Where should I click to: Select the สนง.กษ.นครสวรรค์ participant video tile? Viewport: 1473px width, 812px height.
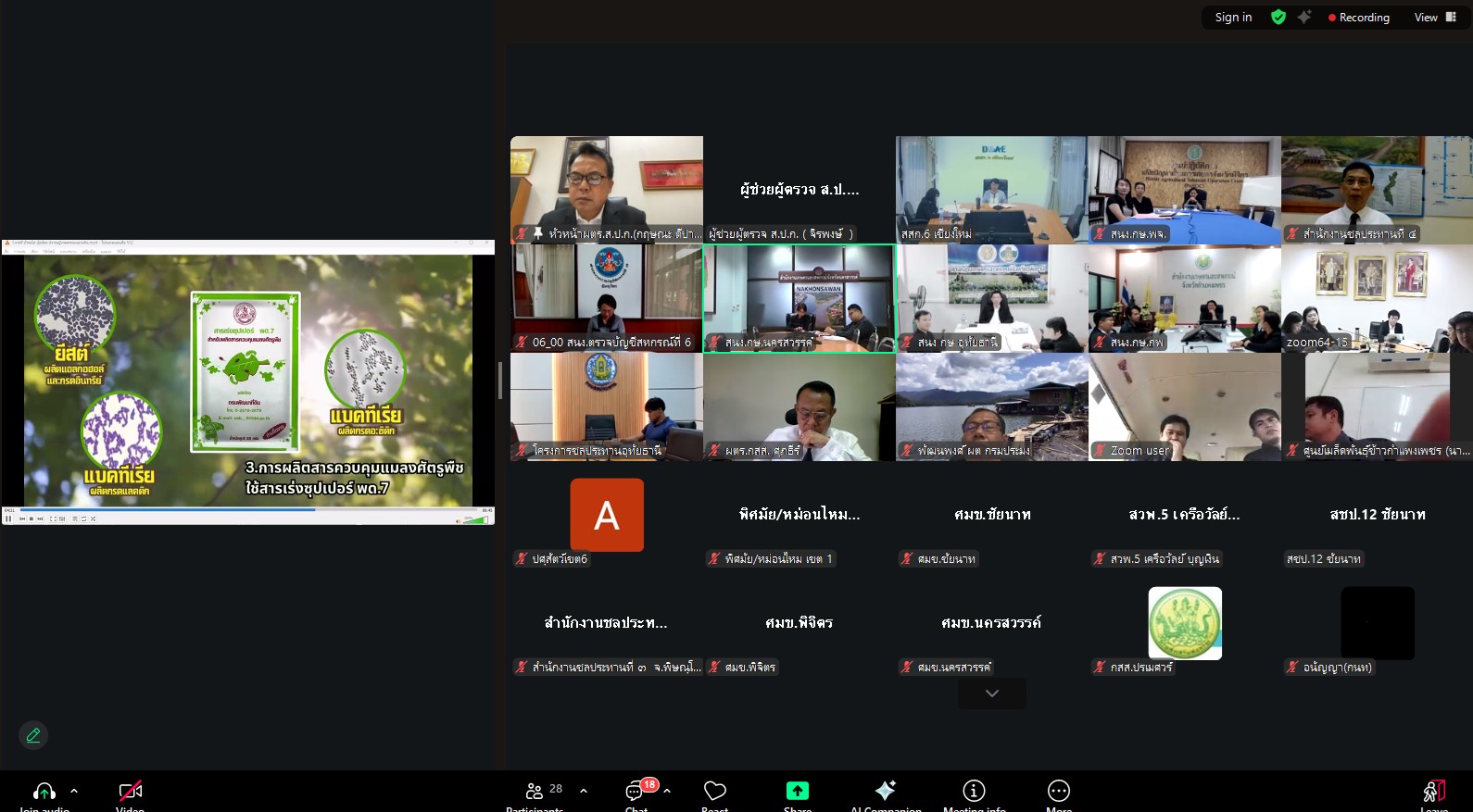coord(799,298)
